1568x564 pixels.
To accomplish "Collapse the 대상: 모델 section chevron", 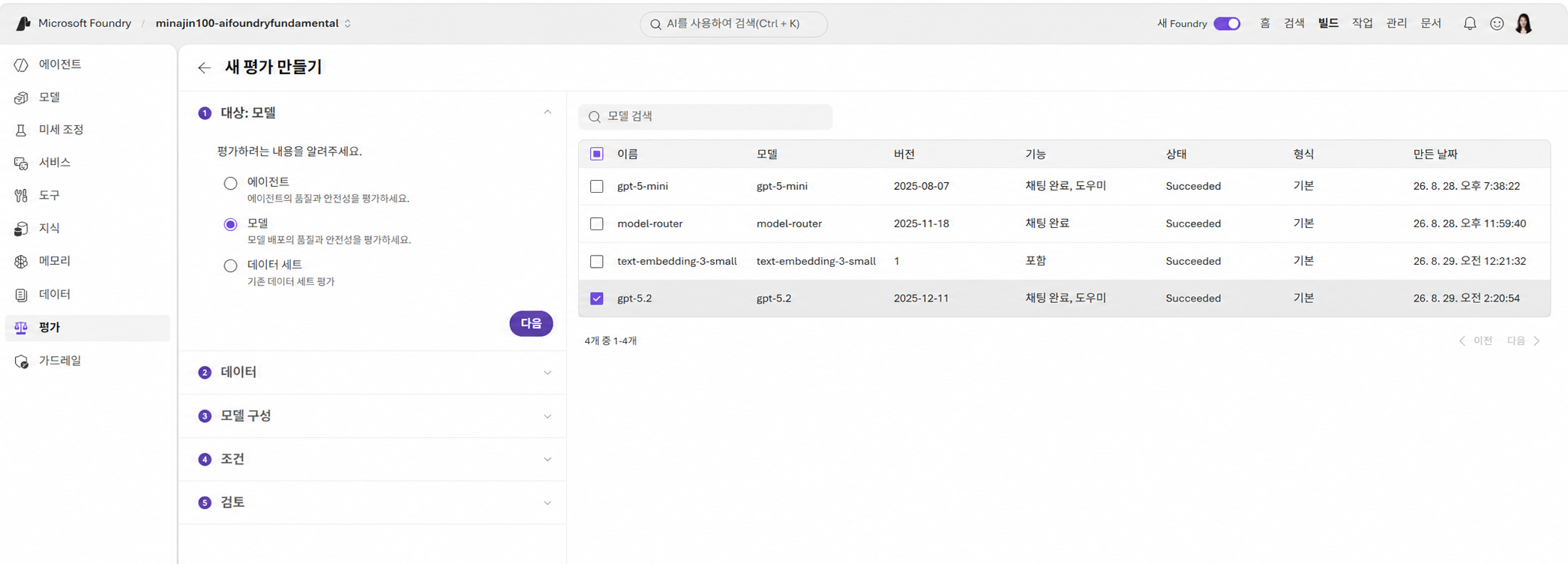I will tap(547, 112).
